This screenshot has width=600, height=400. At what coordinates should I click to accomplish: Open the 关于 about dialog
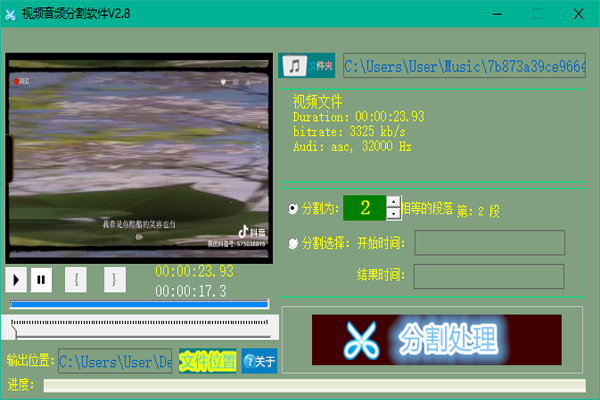(259, 361)
